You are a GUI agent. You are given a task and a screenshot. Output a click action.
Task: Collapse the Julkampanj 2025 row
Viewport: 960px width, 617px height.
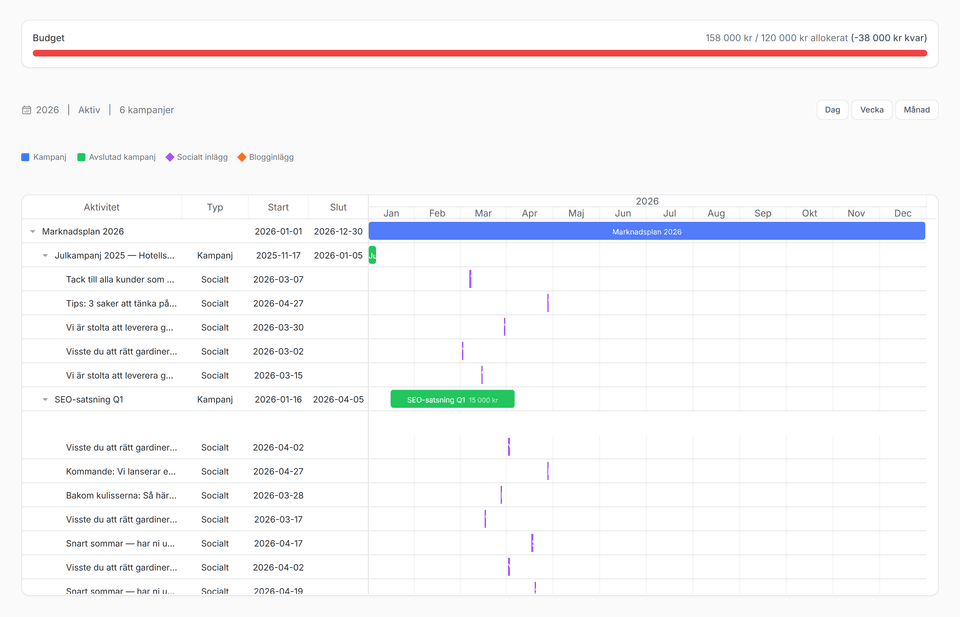point(45,255)
